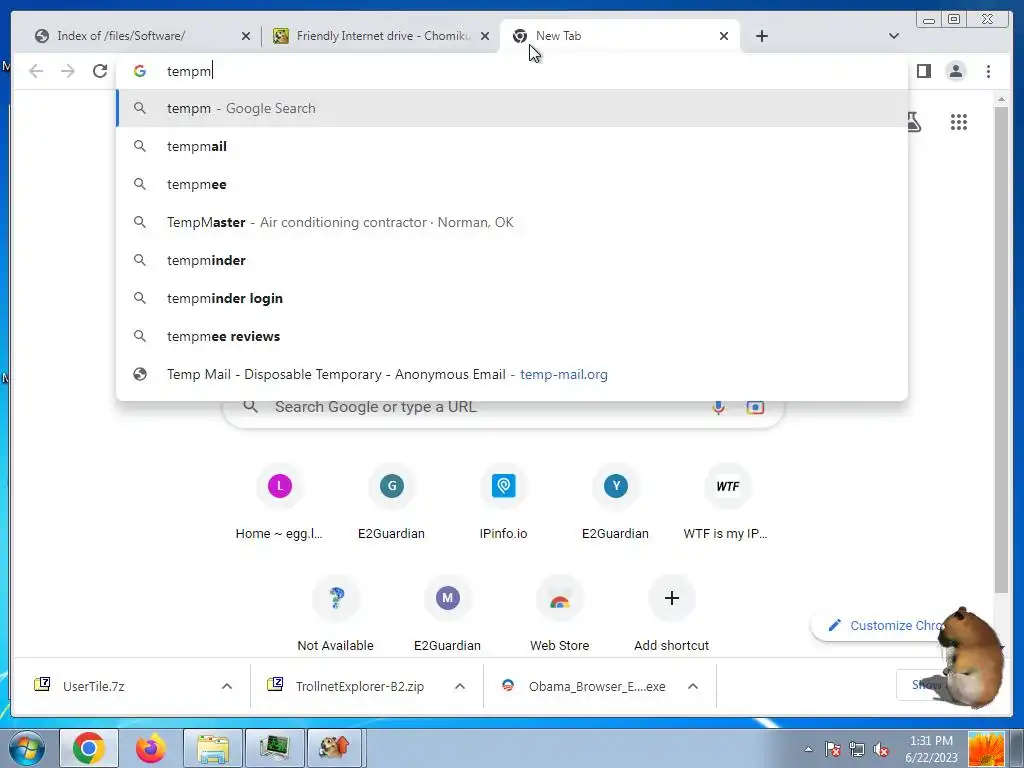Open Google Lens image search icon
Screen dimensions: 1024x768
click(x=755, y=407)
